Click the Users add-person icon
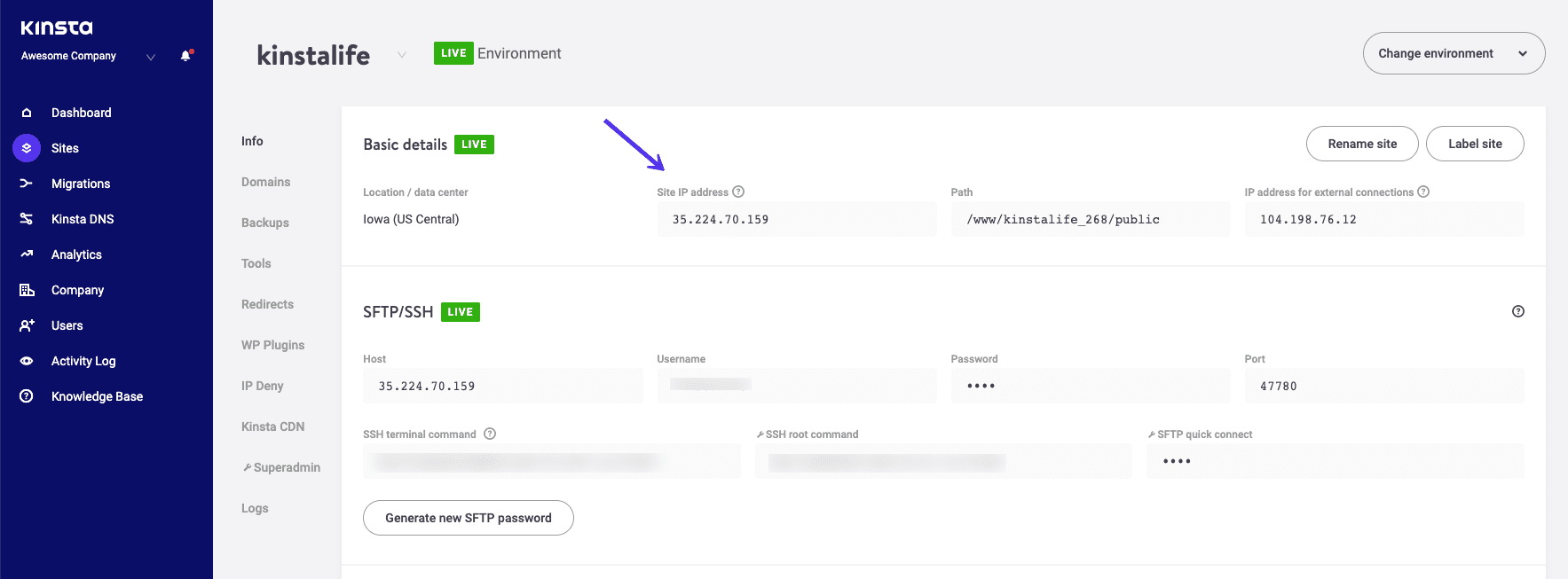Screen dimensions: 1568x579 [x=27, y=325]
